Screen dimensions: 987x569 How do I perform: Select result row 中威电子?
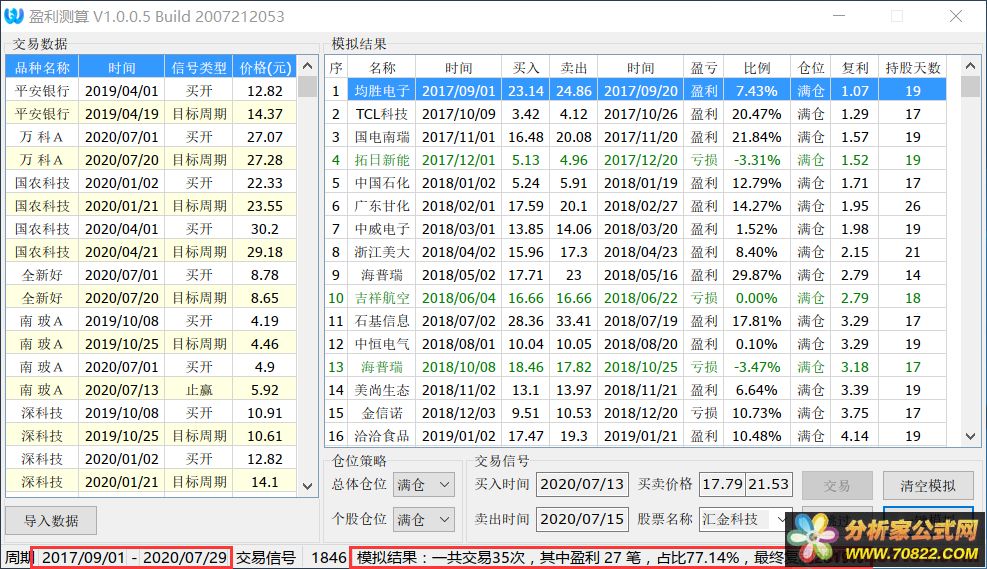pos(636,228)
